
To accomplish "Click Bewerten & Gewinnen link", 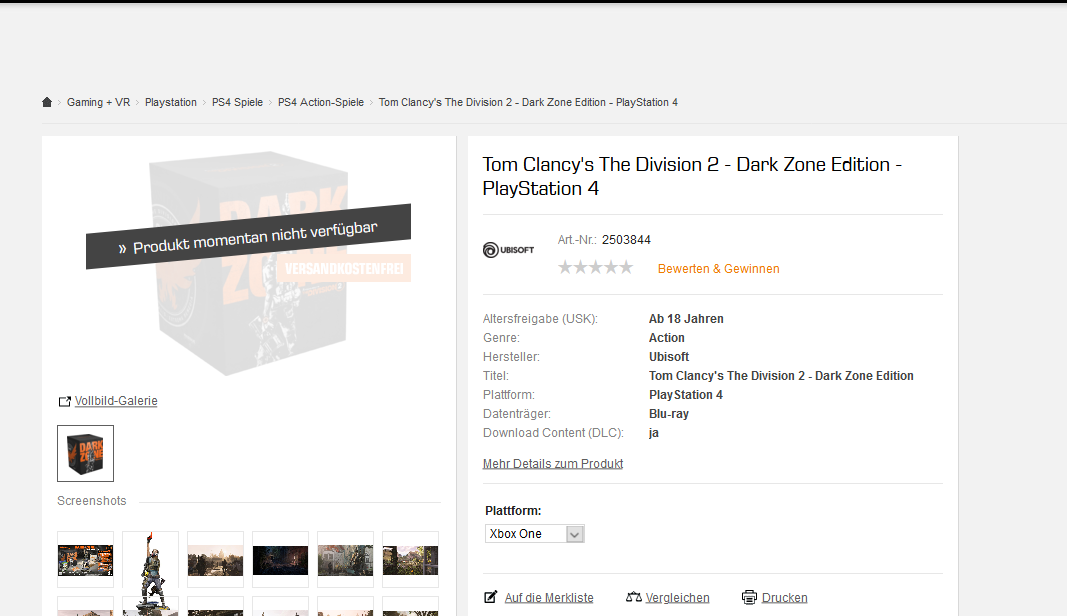I will coord(718,269).
